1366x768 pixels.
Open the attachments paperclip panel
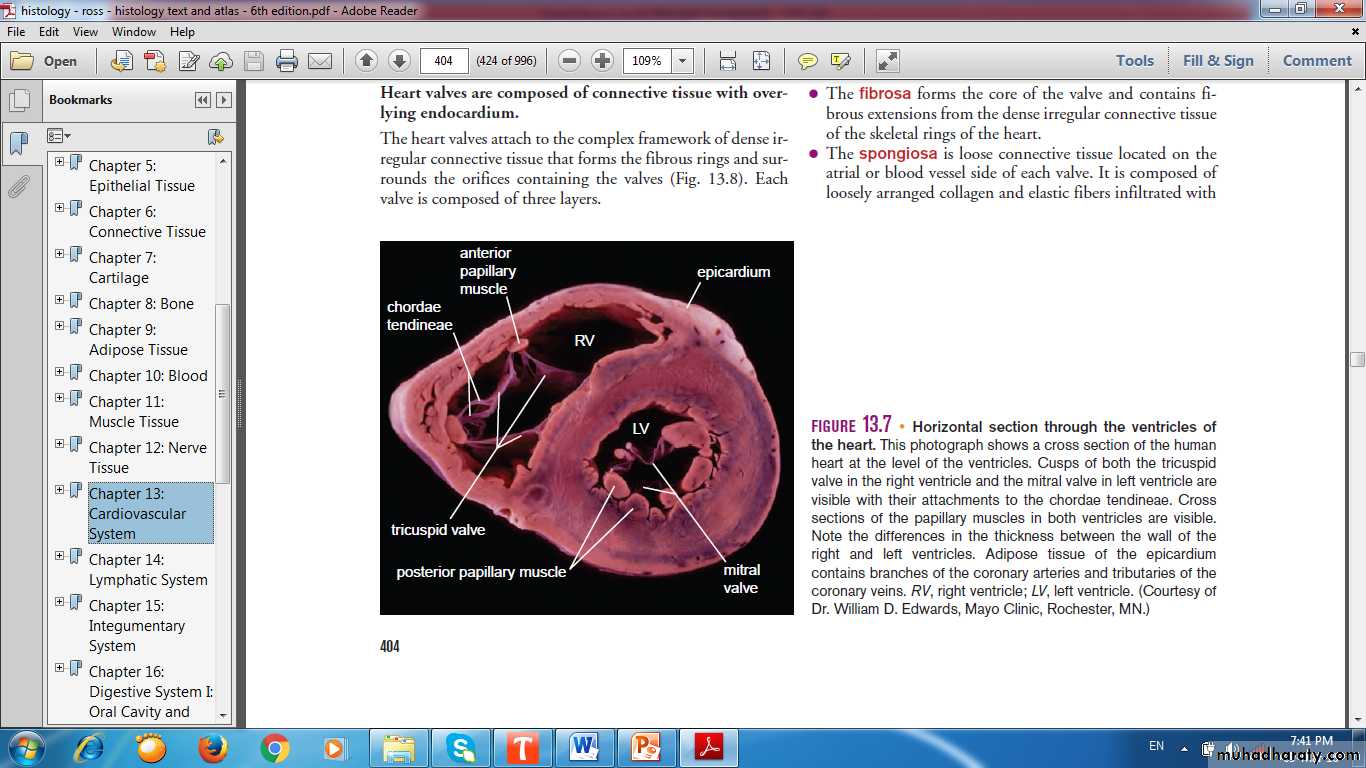click(x=19, y=186)
